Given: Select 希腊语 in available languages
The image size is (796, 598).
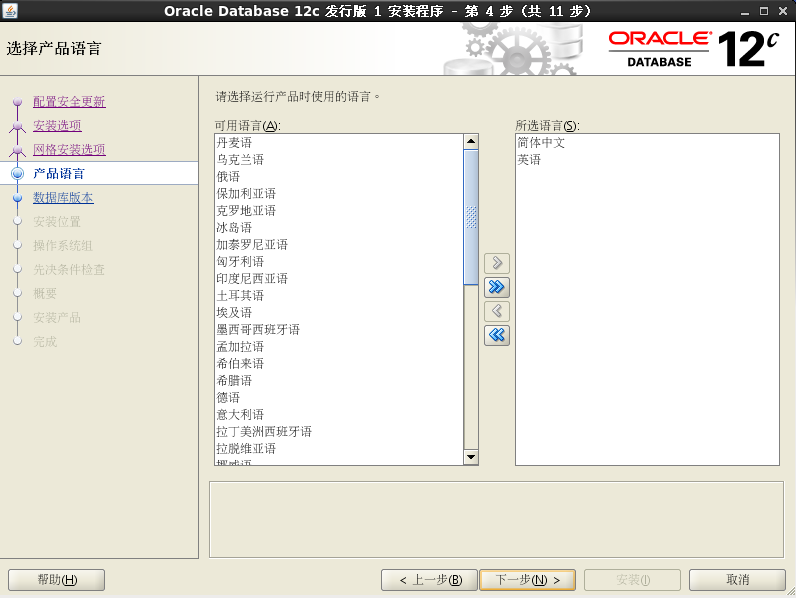Looking at the screenshot, I should click(x=339, y=381).
